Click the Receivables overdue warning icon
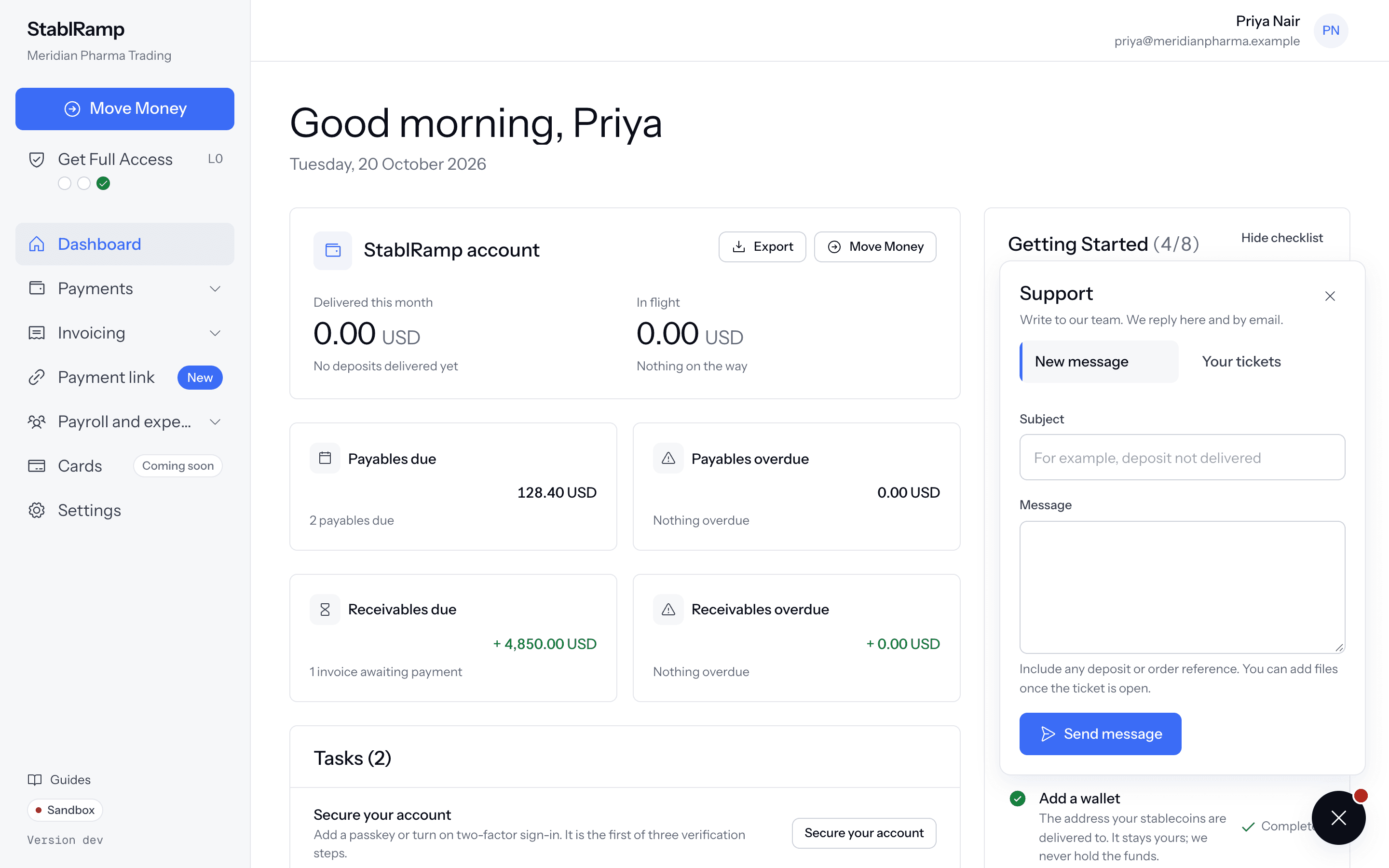Viewport: 1389px width, 868px height. [668, 609]
